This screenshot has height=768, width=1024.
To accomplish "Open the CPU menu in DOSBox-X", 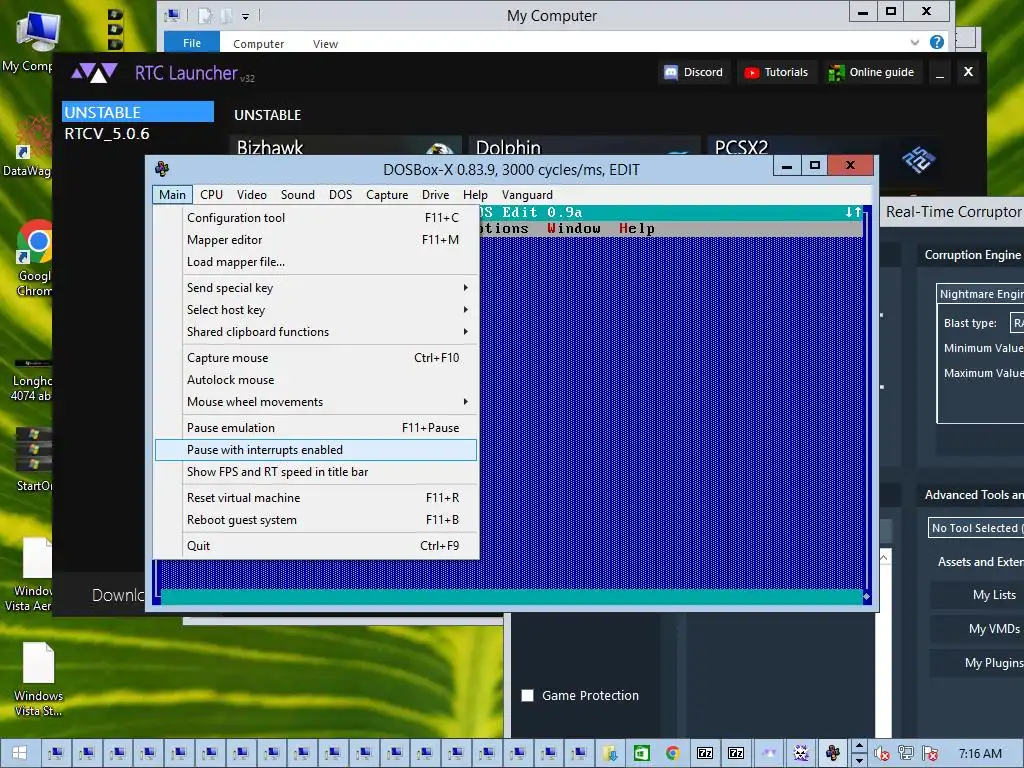I will (211, 195).
